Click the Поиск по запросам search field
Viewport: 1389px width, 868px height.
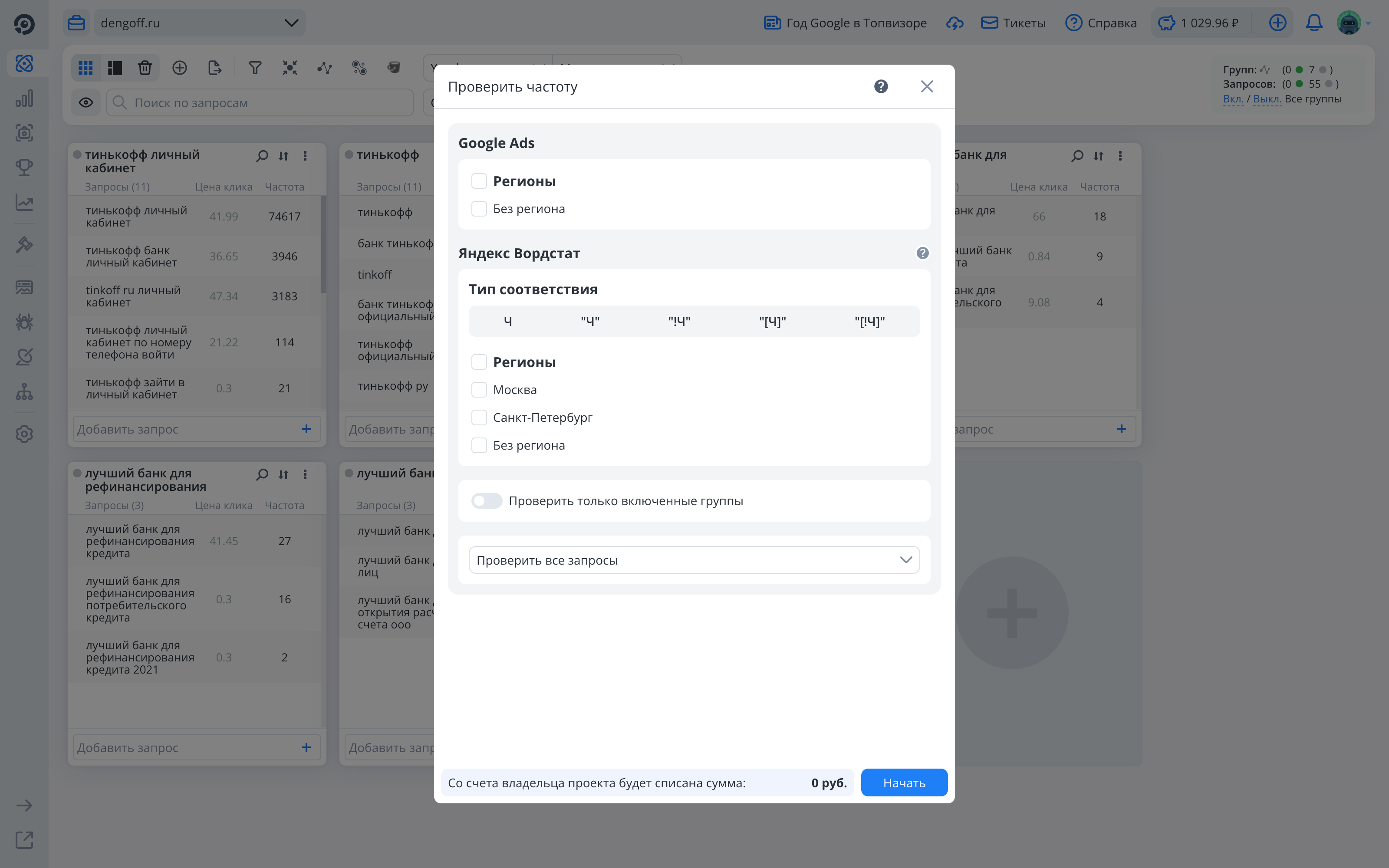pyautogui.click(x=260, y=103)
